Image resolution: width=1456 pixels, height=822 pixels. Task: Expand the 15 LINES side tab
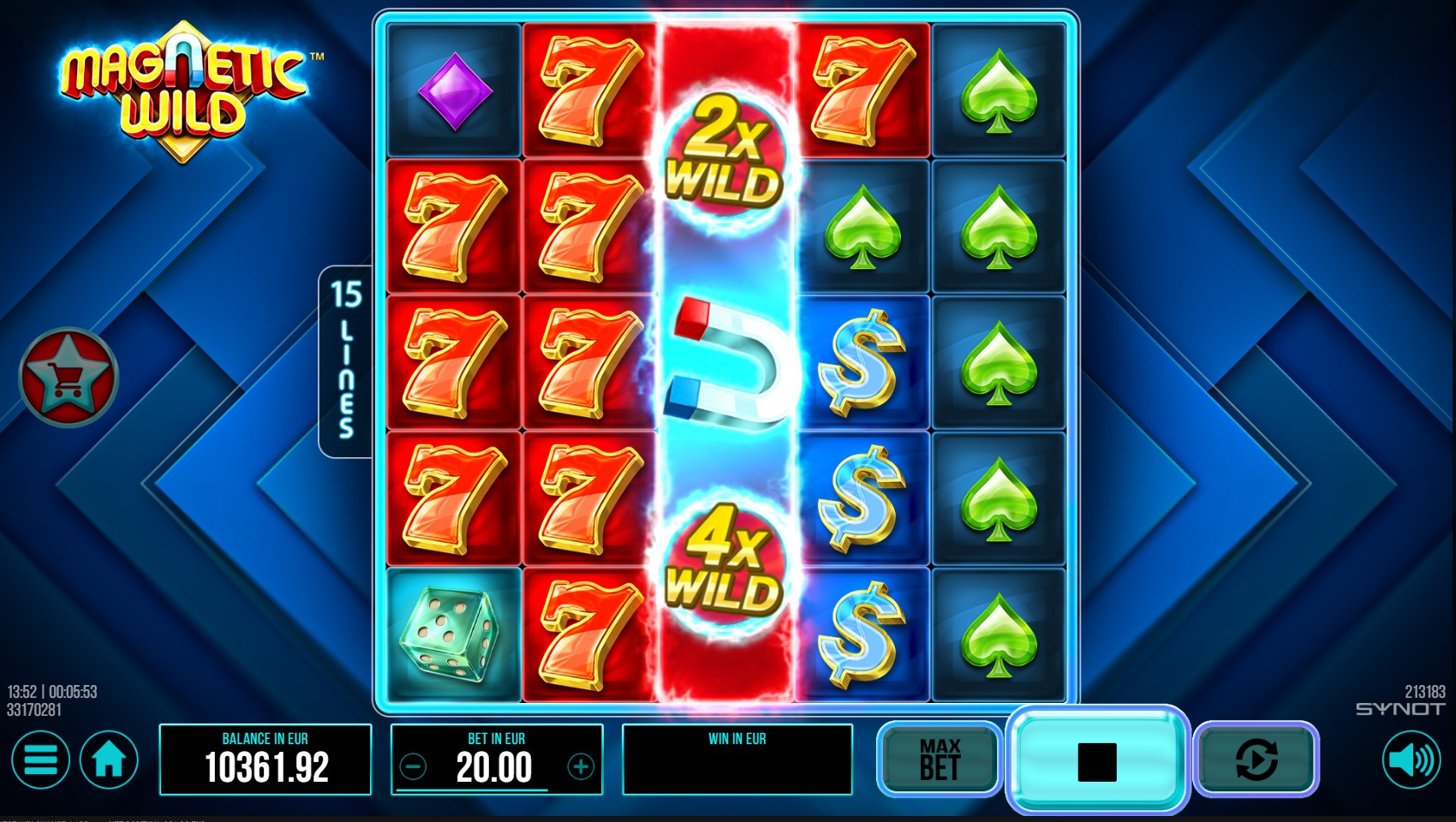346,361
